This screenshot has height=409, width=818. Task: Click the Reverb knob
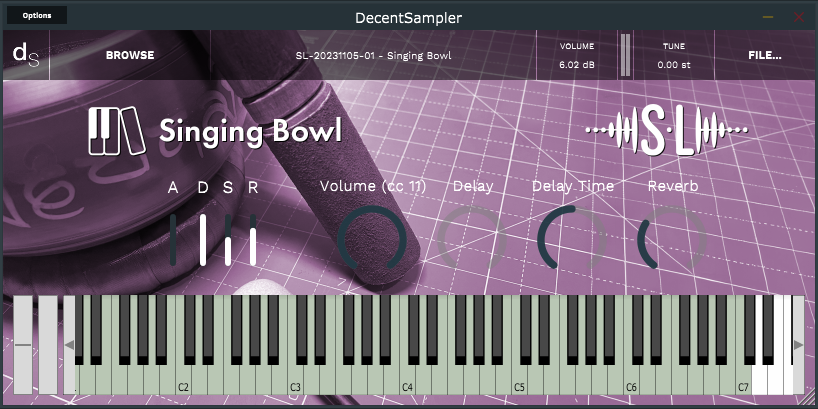pos(672,239)
